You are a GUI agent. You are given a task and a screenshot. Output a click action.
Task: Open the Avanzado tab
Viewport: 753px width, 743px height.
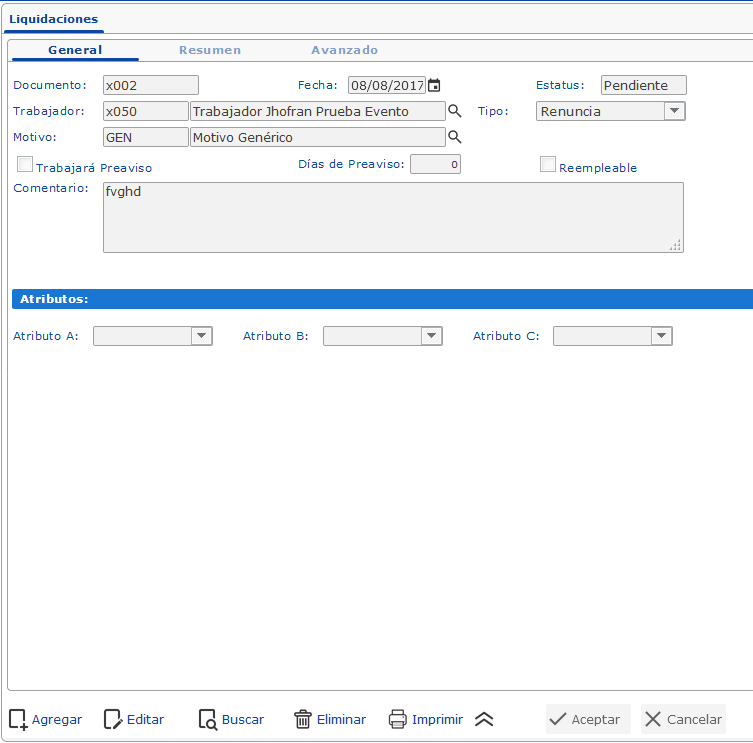coord(344,50)
